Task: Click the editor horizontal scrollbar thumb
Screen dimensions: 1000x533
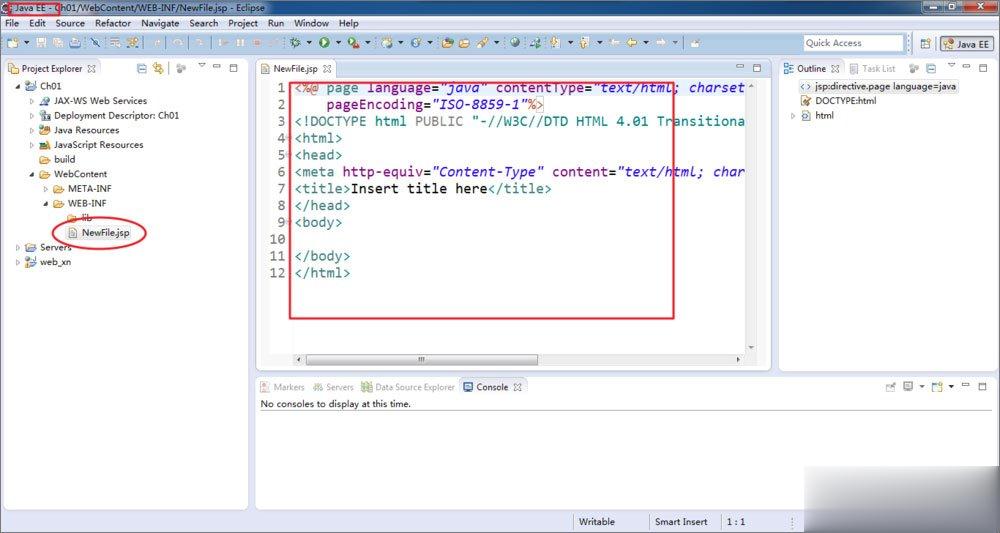Action: click(421, 360)
